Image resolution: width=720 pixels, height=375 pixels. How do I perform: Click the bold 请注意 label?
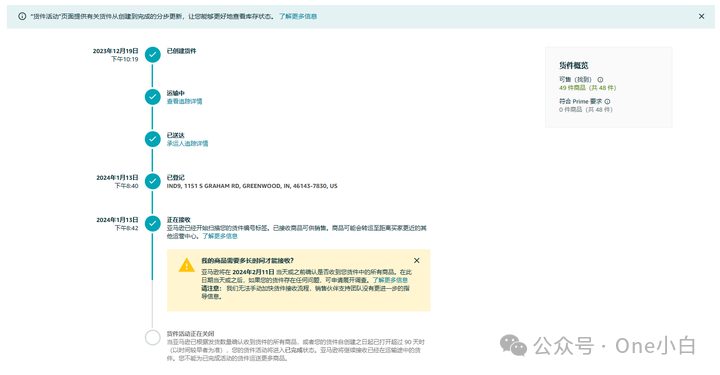[211, 288]
